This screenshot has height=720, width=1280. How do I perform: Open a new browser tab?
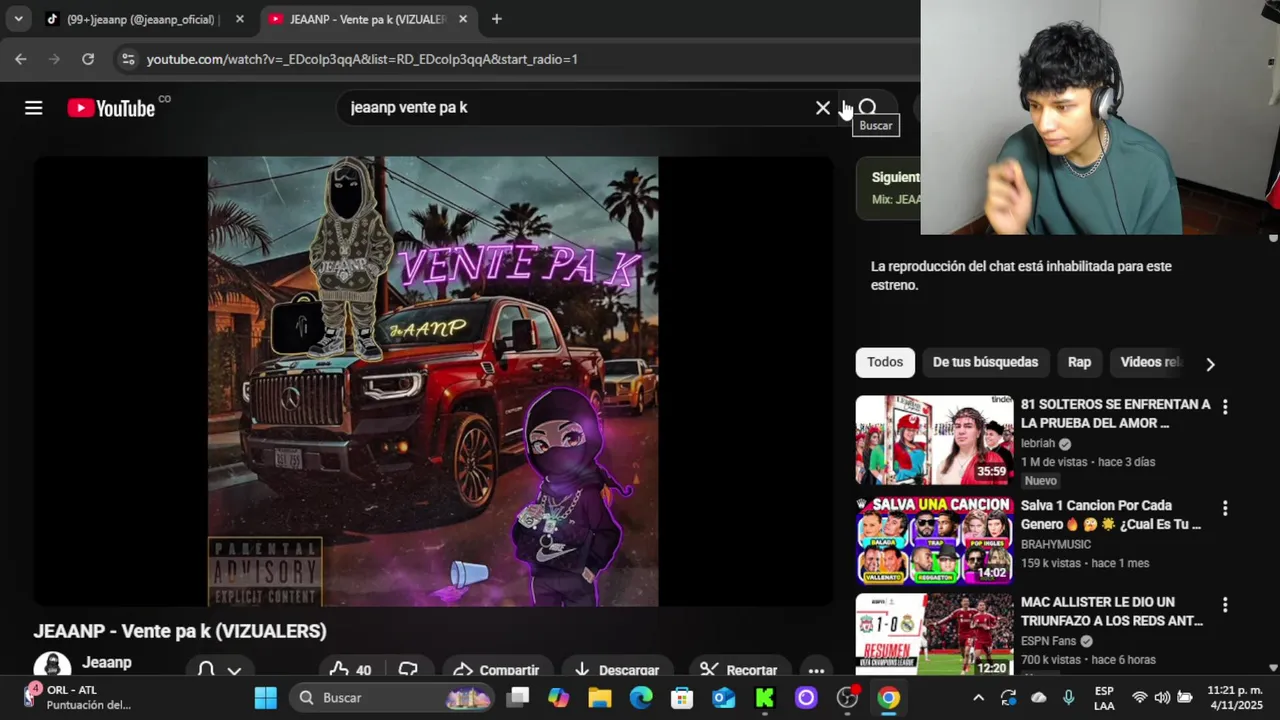pos(496,19)
